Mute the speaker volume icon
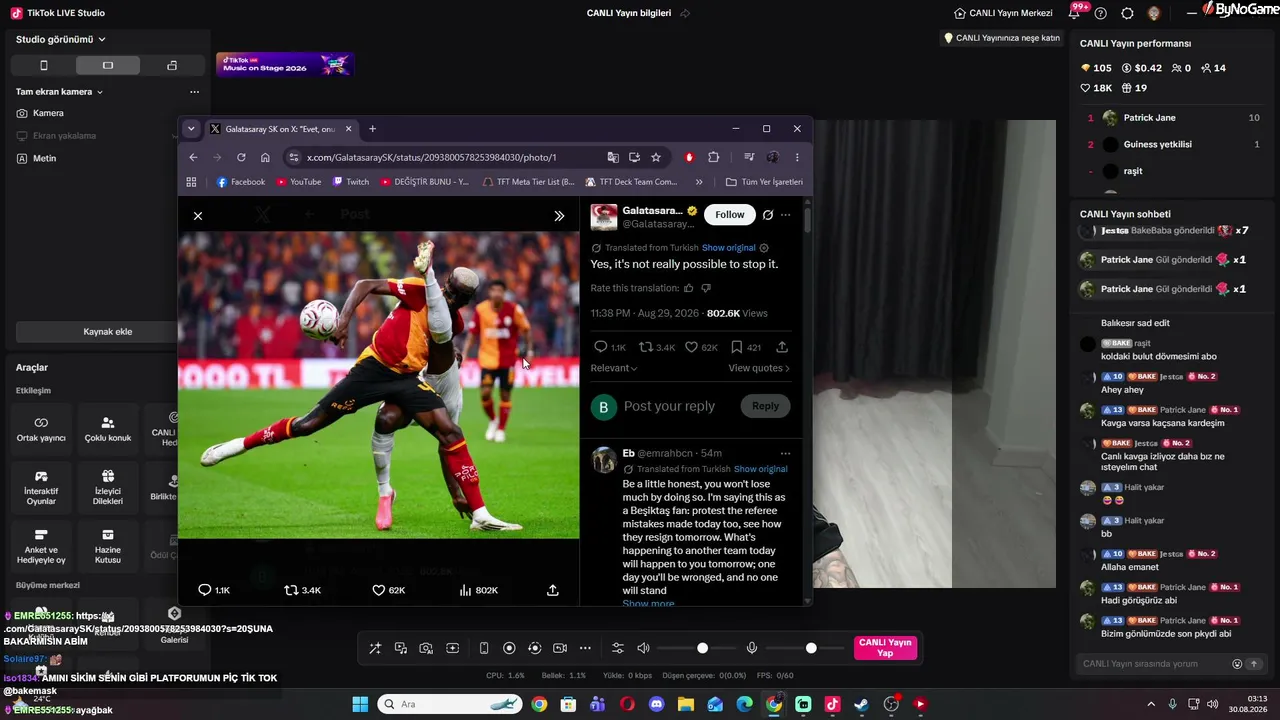 (x=643, y=648)
